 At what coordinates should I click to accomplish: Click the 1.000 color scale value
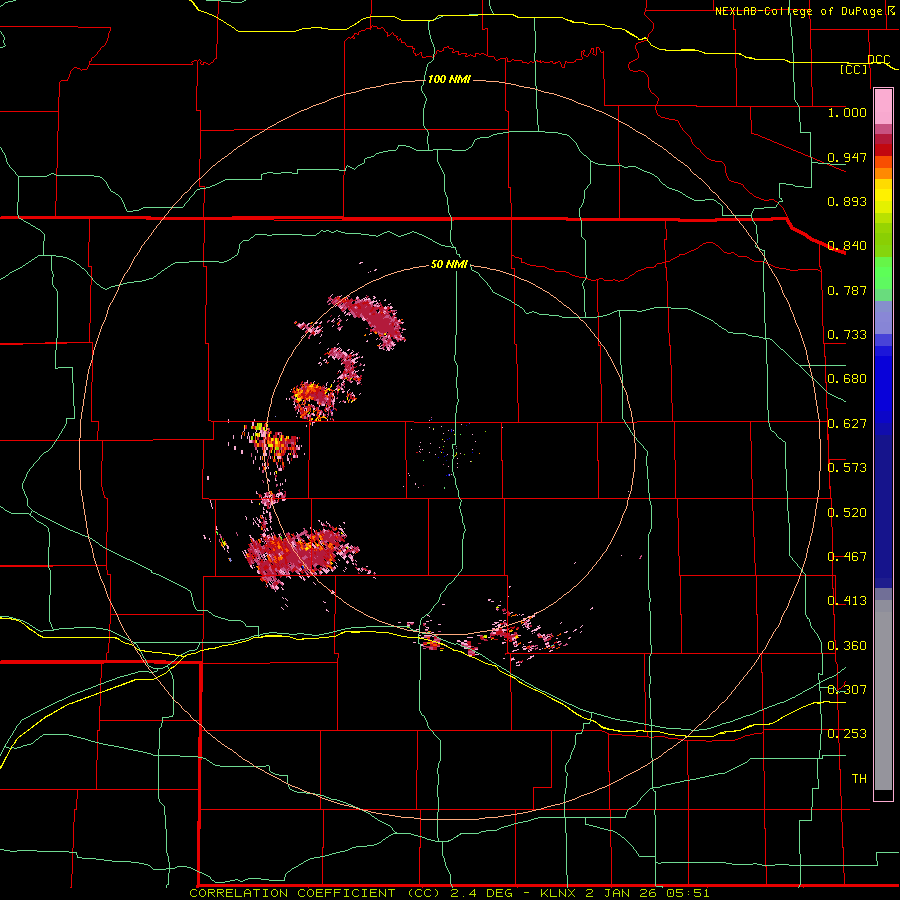pos(847,112)
